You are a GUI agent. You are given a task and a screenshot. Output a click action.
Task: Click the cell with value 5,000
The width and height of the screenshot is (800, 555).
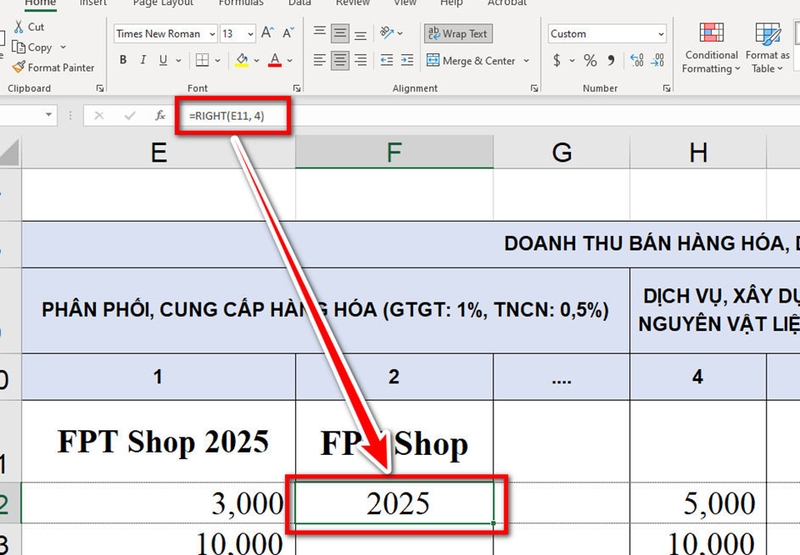pos(698,502)
